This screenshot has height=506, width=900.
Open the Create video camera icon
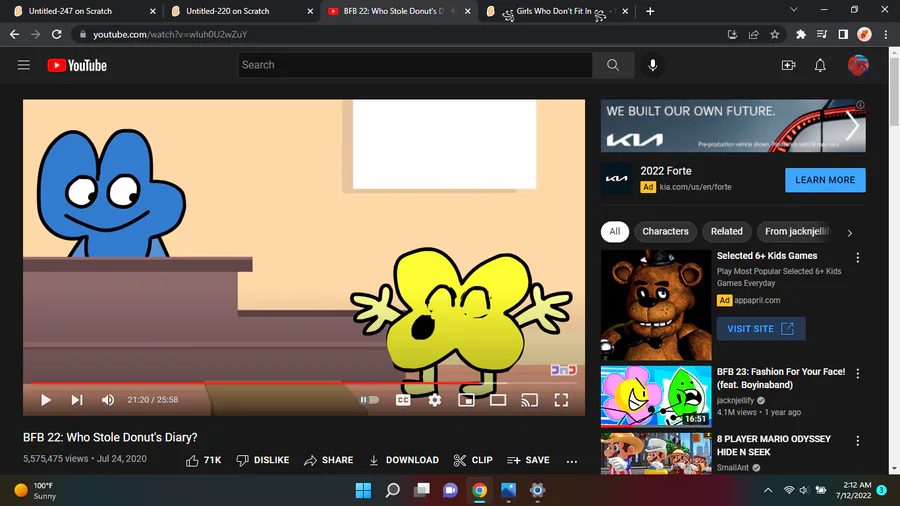tap(789, 65)
